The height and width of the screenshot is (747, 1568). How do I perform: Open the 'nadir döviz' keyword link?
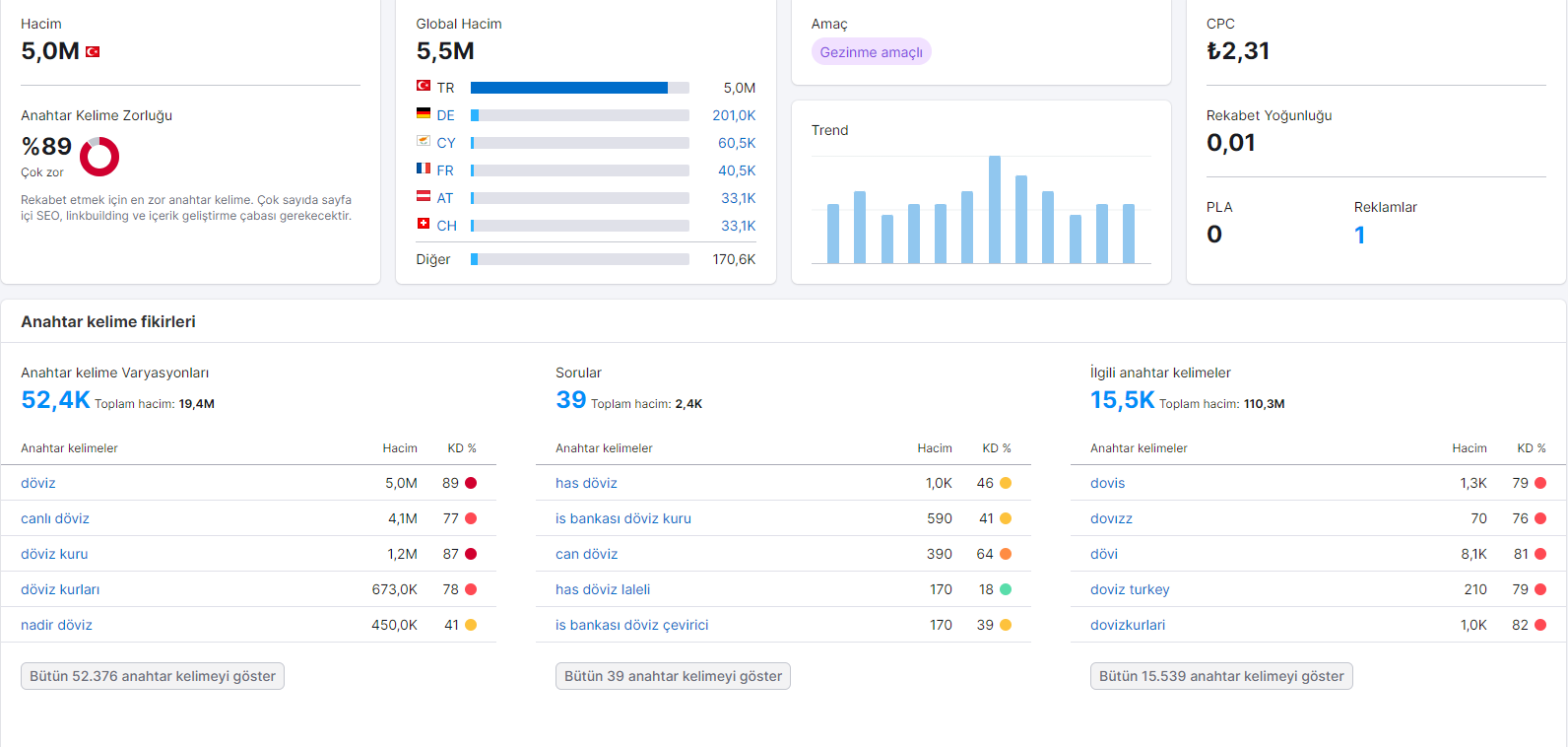pyautogui.click(x=56, y=625)
